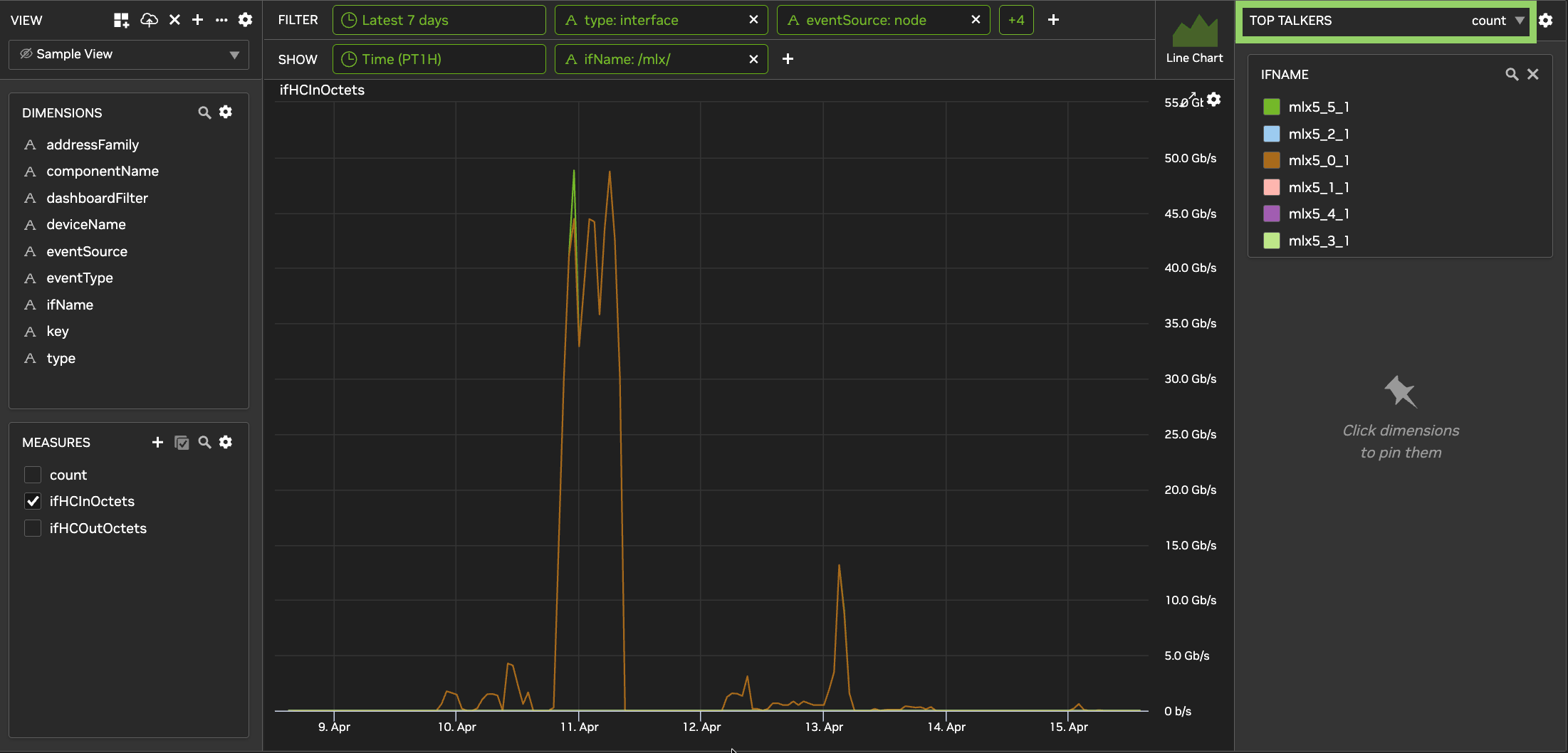1568x753 pixels.
Task: Click the add-to-dashboard grid icon in VIEW bar
Action: (x=121, y=20)
